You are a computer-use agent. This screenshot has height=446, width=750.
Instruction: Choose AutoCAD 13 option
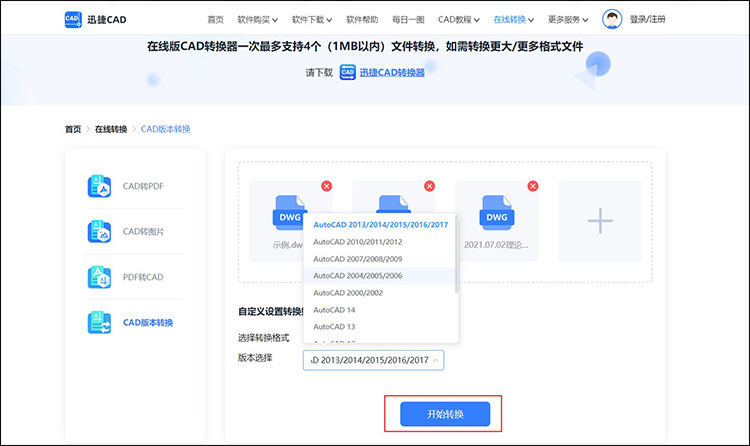pos(381,327)
